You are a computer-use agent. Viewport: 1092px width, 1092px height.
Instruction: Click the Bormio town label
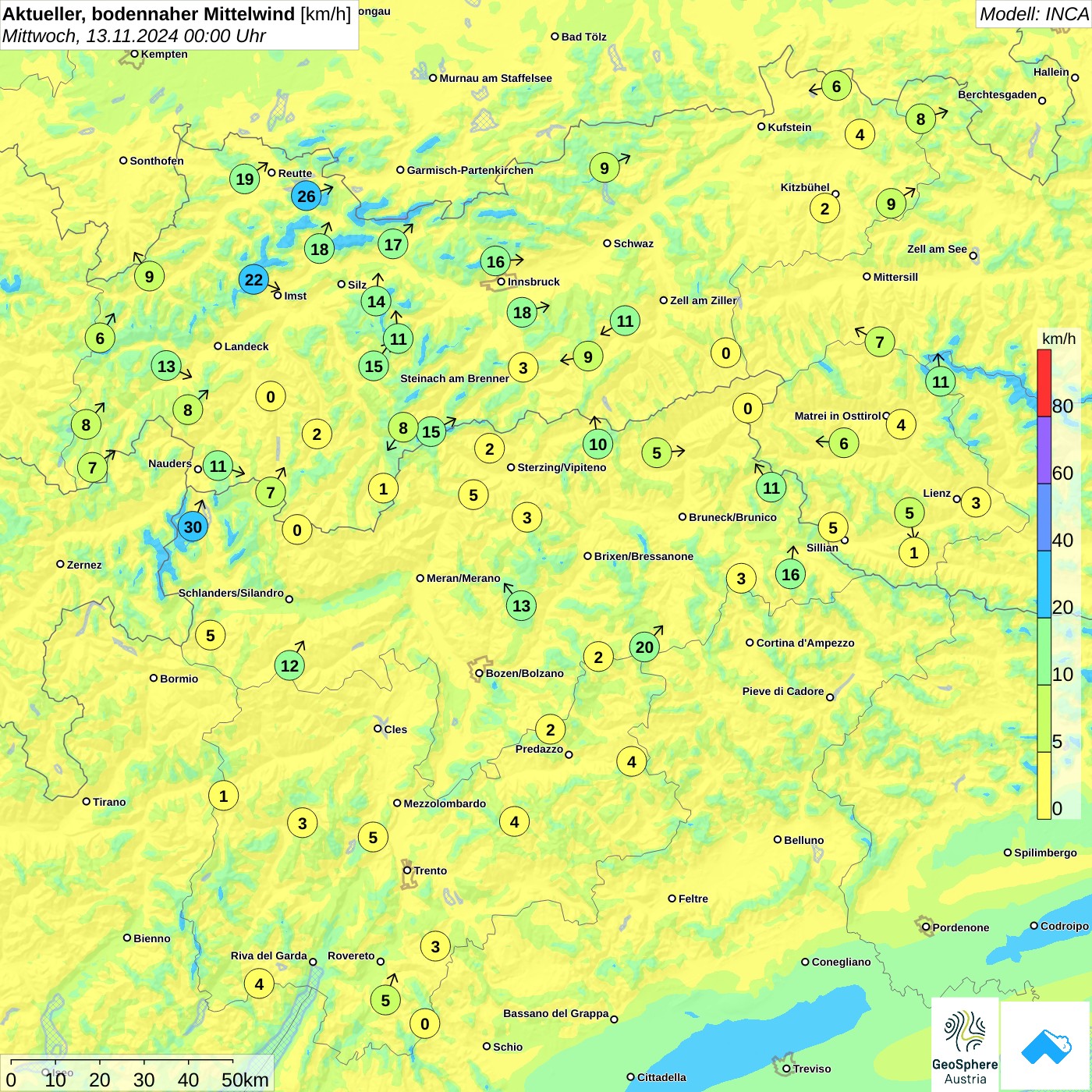tap(179, 679)
